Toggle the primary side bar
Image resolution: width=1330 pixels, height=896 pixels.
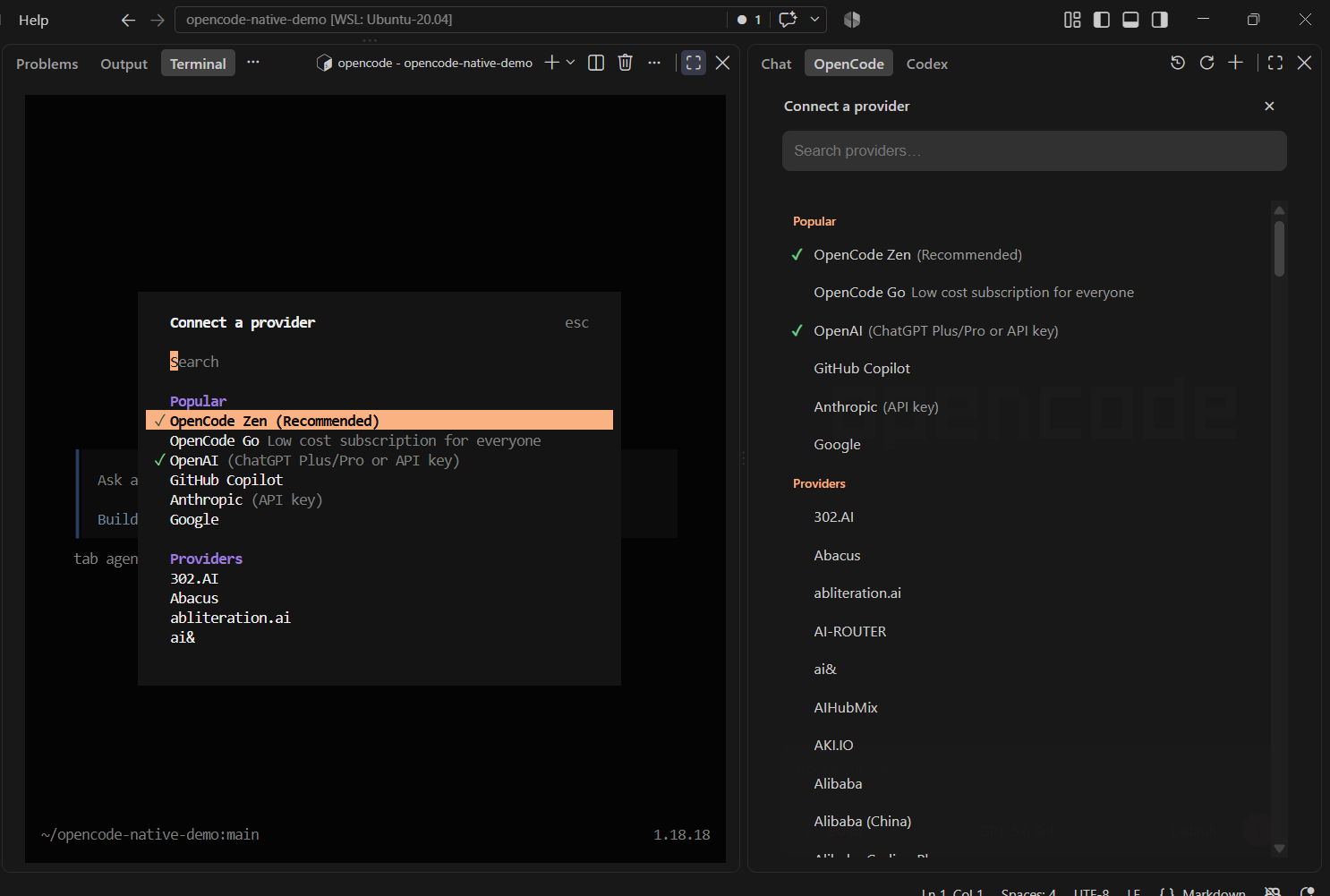(1102, 20)
